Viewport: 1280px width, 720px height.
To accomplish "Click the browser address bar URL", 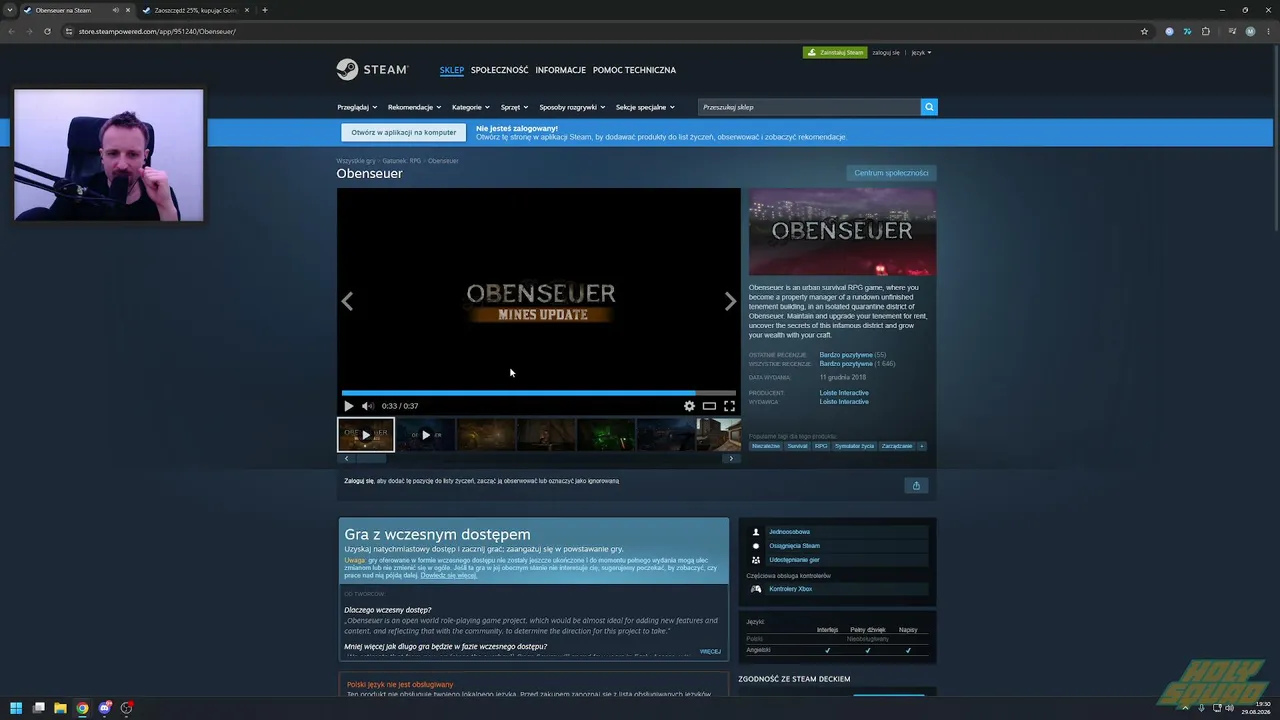I will pos(157,31).
